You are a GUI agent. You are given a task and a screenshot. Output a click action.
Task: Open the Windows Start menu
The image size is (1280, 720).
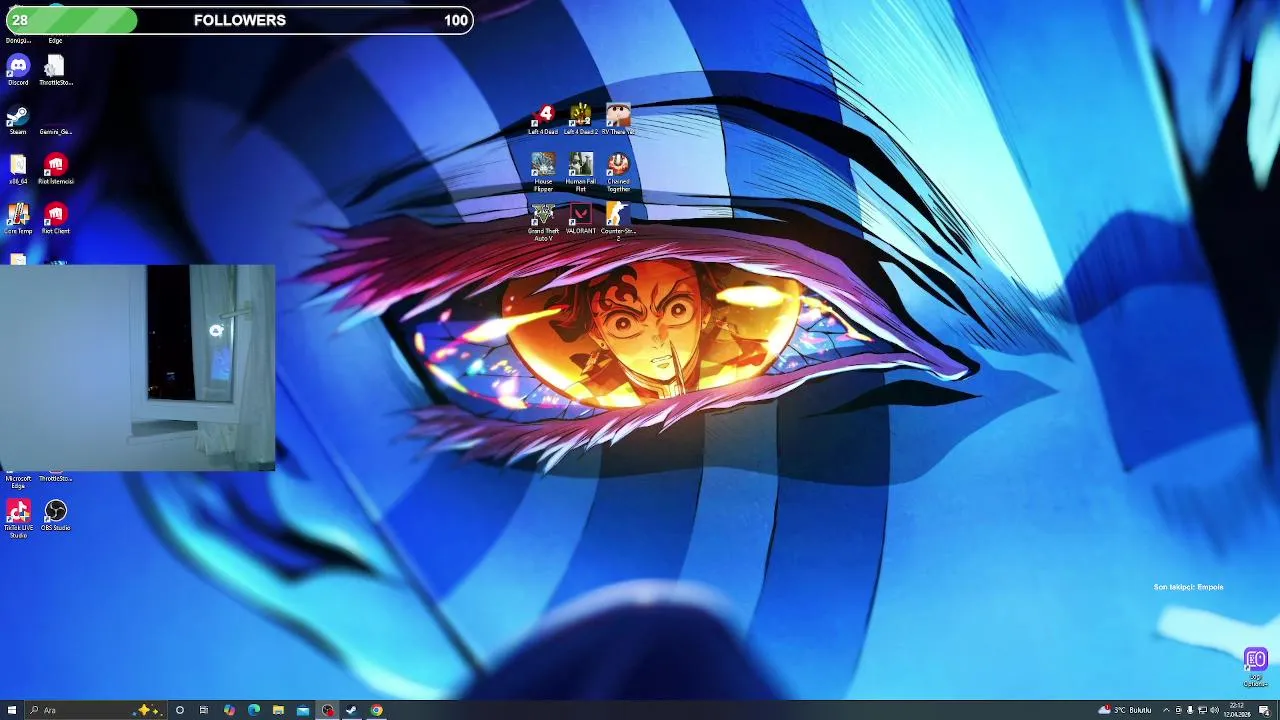(12, 710)
